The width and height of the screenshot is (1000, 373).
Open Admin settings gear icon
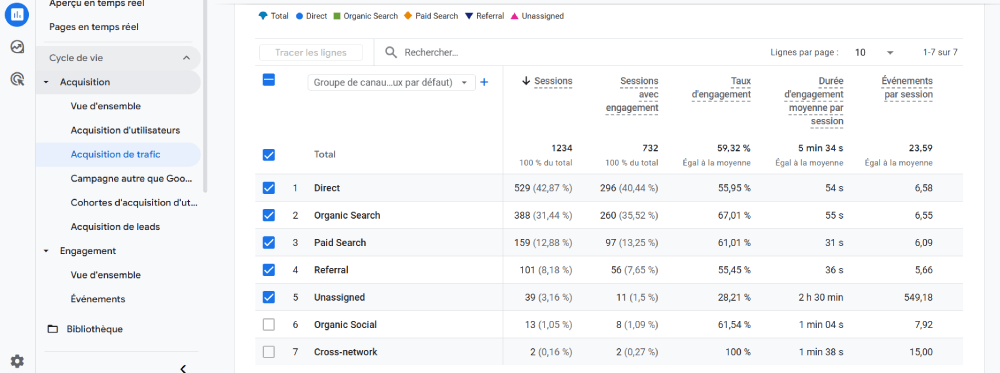tap(17, 361)
